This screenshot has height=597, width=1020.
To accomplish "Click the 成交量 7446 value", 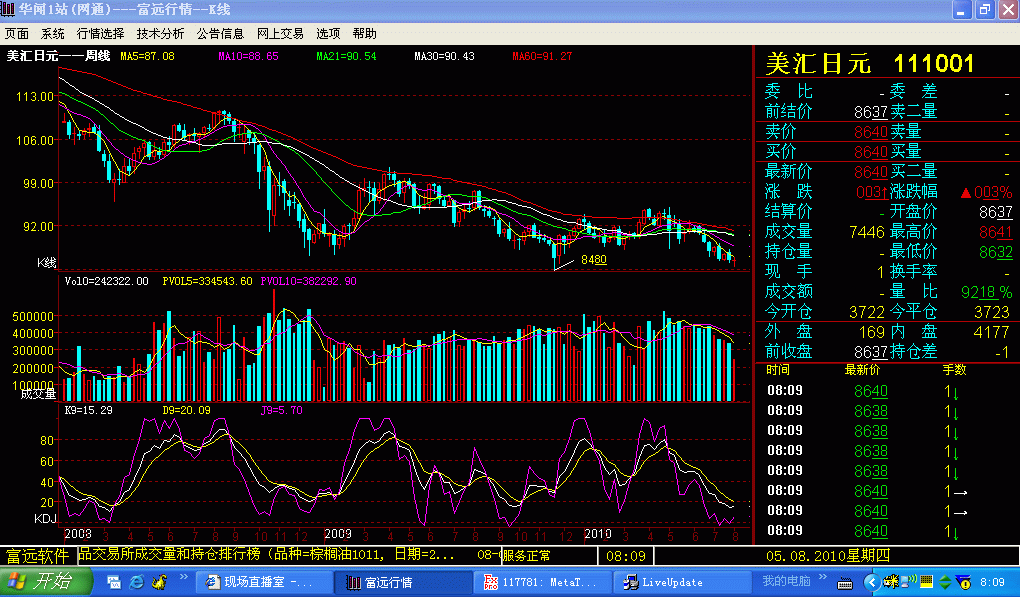I will coord(867,232).
